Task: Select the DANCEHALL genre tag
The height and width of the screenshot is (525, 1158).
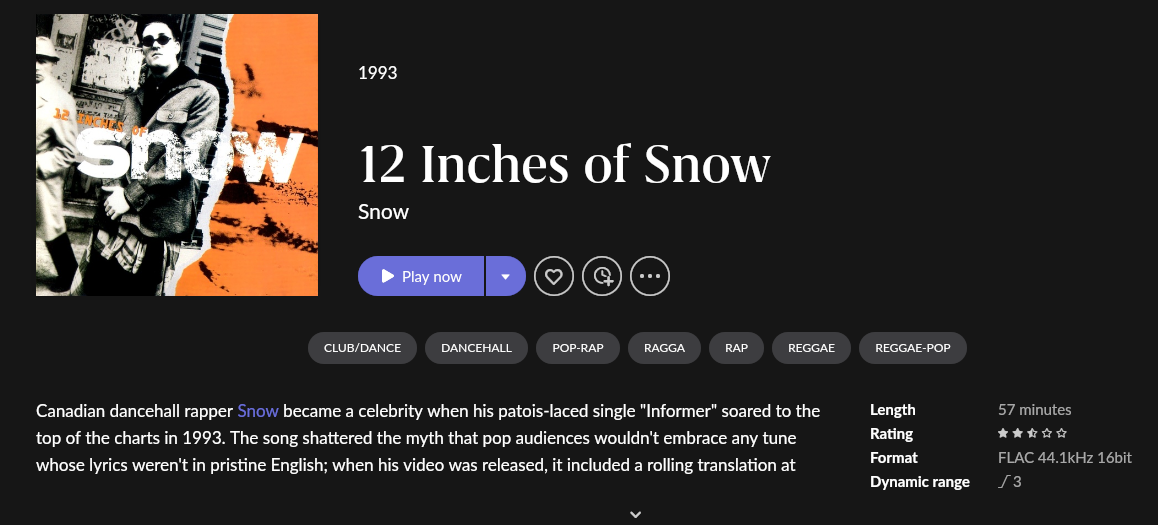Action: pyautogui.click(x=476, y=348)
